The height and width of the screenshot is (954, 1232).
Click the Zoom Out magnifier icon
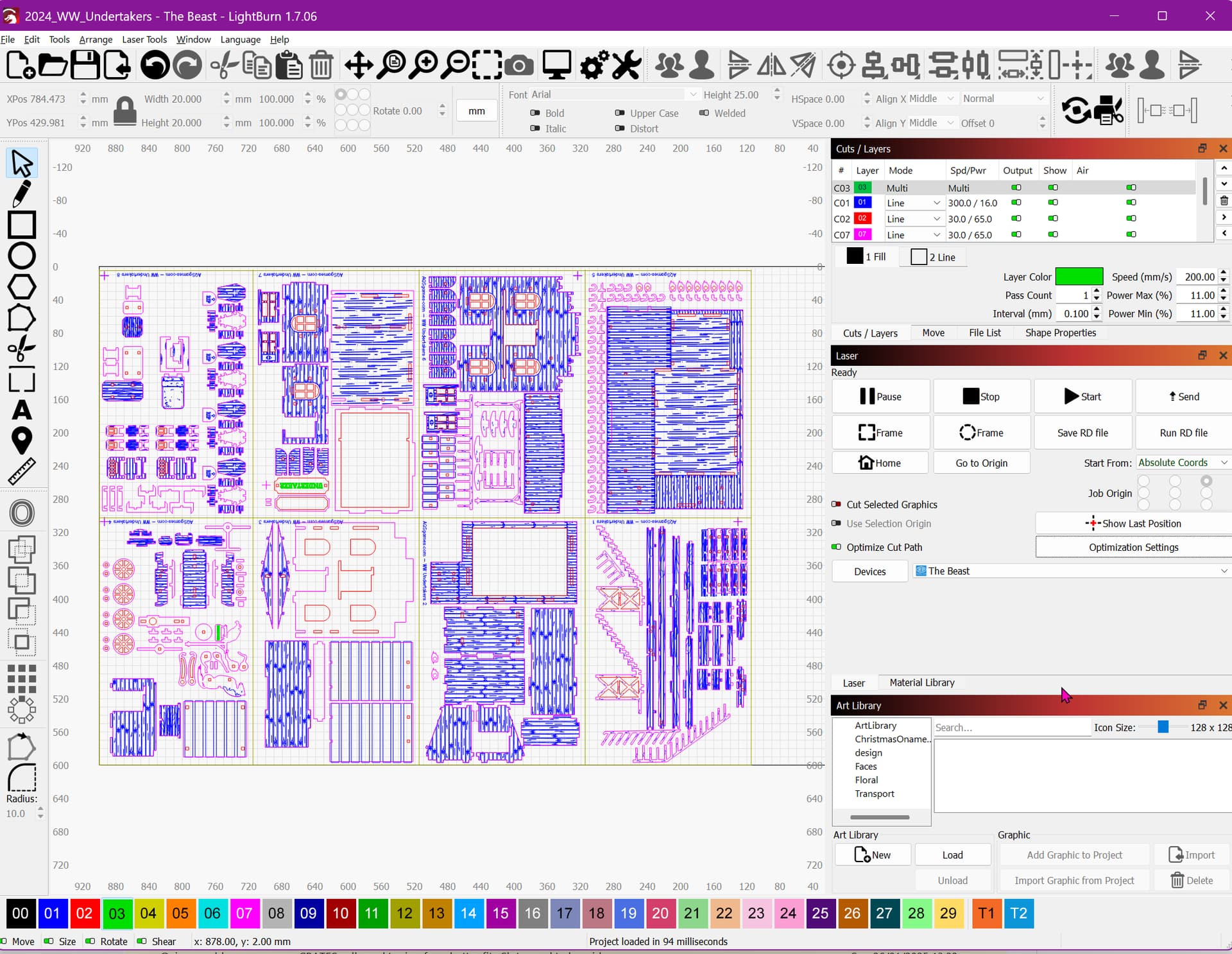click(456, 65)
